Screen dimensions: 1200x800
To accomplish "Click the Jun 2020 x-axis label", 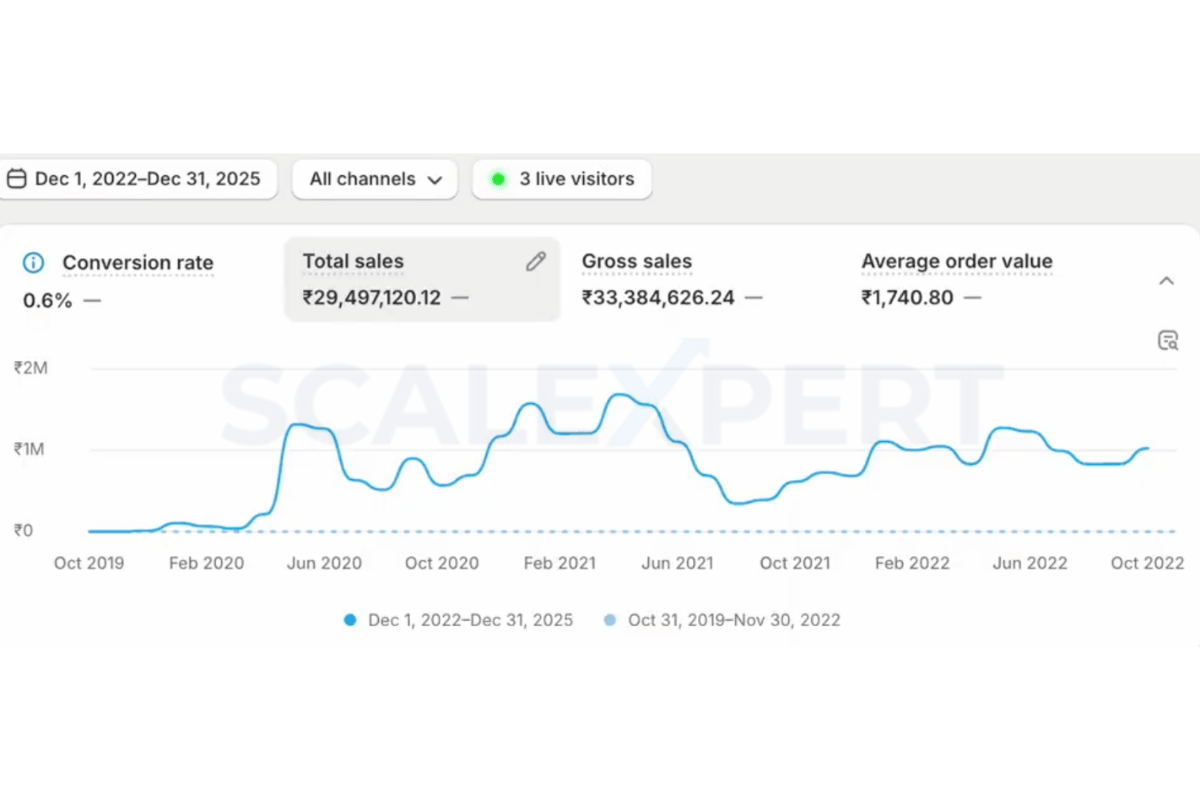I will click(x=324, y=563).
